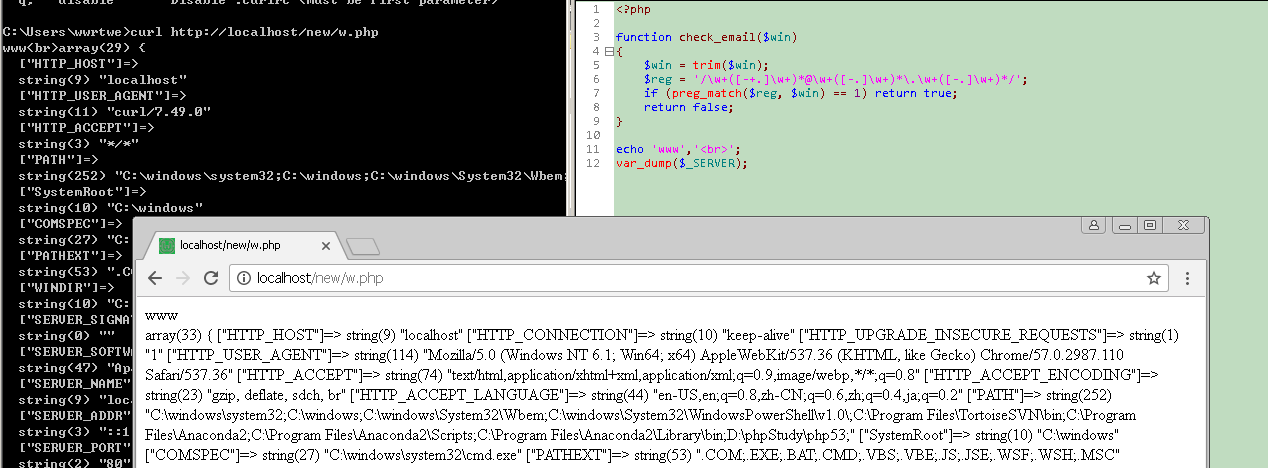The image size is (1268, 468).
Task: Open a new Chrome tab
Action: [x=362, y=245]
